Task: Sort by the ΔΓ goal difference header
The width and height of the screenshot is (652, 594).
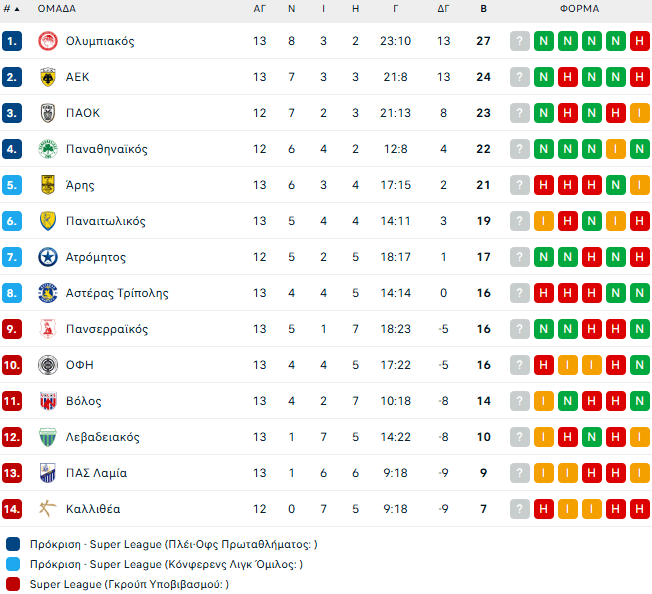Action: (443, 9)
